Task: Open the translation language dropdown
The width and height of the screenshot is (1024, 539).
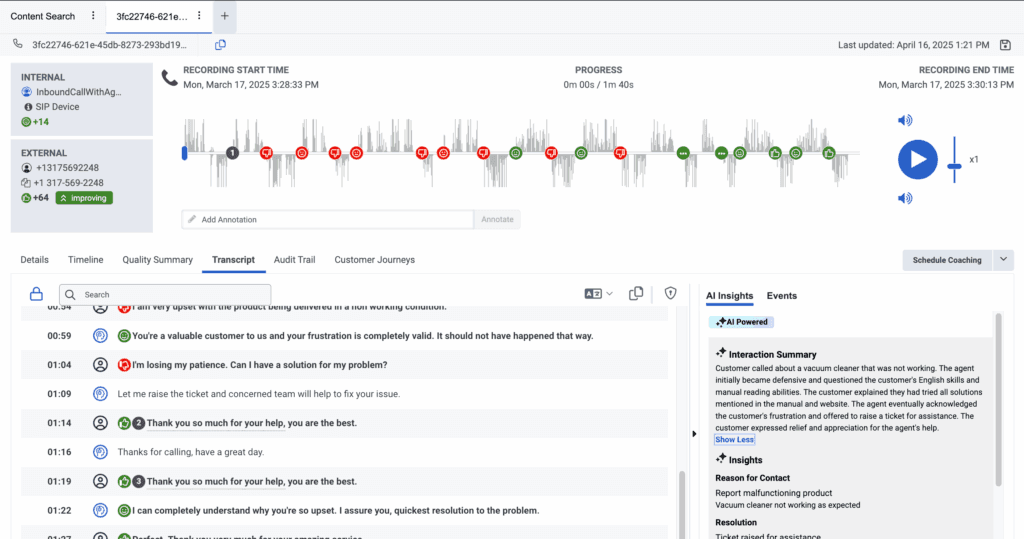Action: click(598, 294)
